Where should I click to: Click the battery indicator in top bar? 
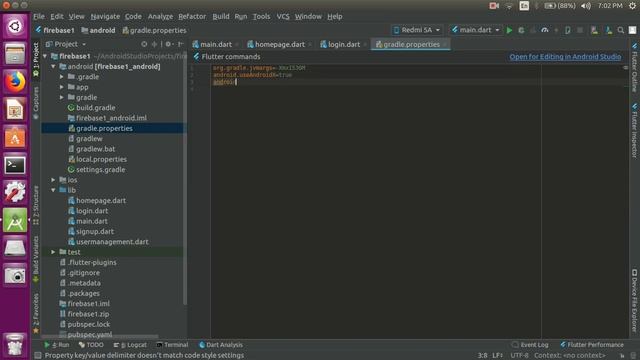coord(560,6)
